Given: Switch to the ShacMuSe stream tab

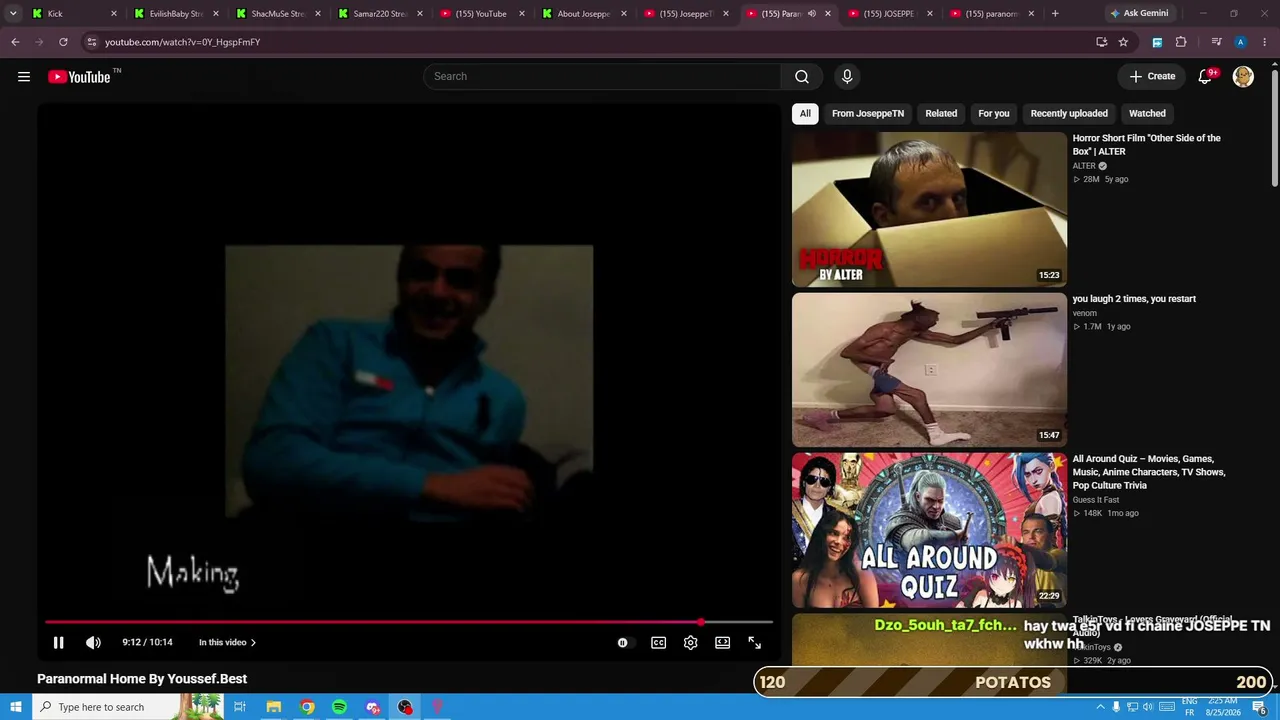Looking at the screenshot, I should [278, 14].
